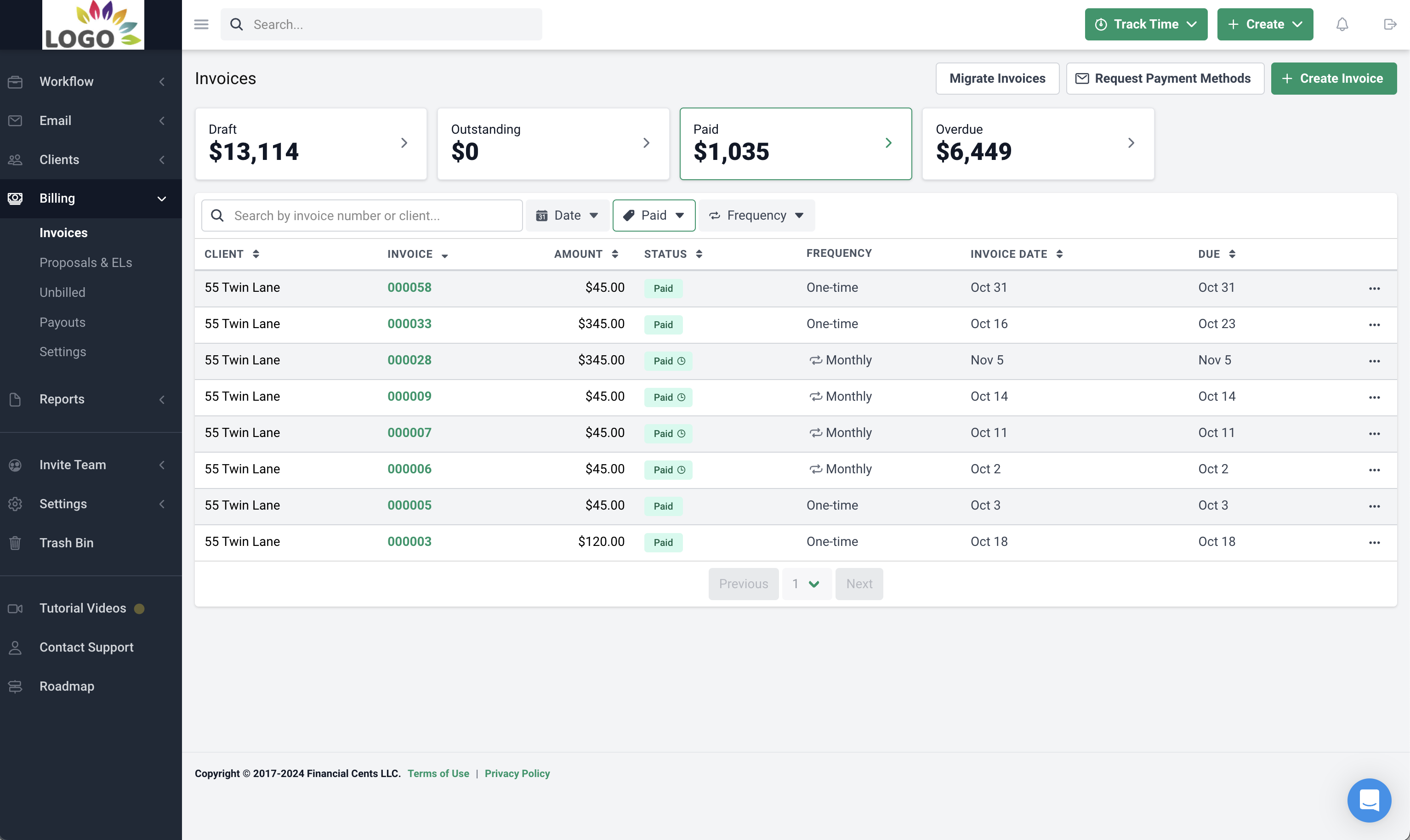Toggle the Frequency filter dropdown on or off
Screen dimensions: 1410x840
coord(756,215)
